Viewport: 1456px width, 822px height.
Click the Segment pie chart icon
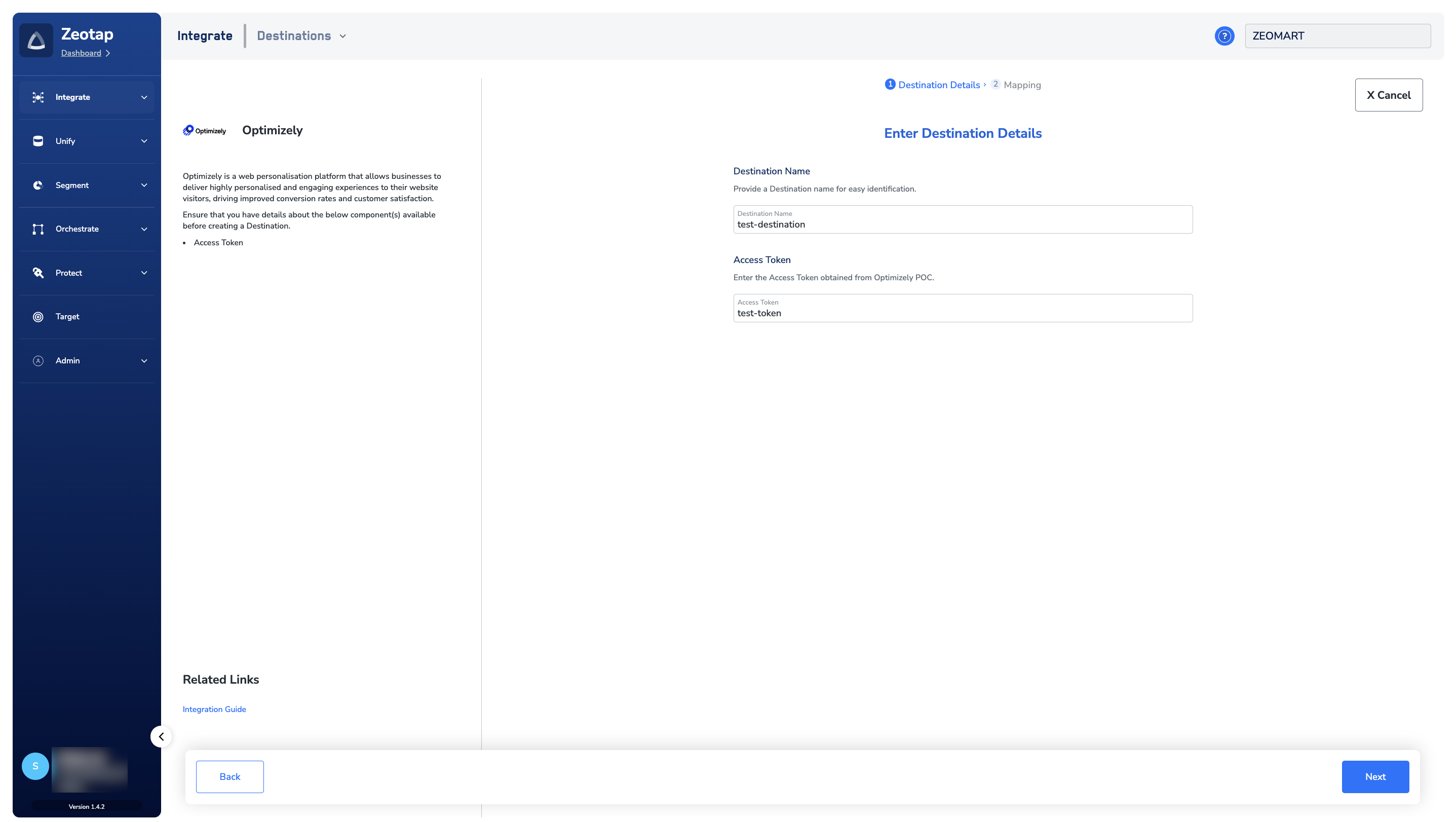tap(38, 185)
